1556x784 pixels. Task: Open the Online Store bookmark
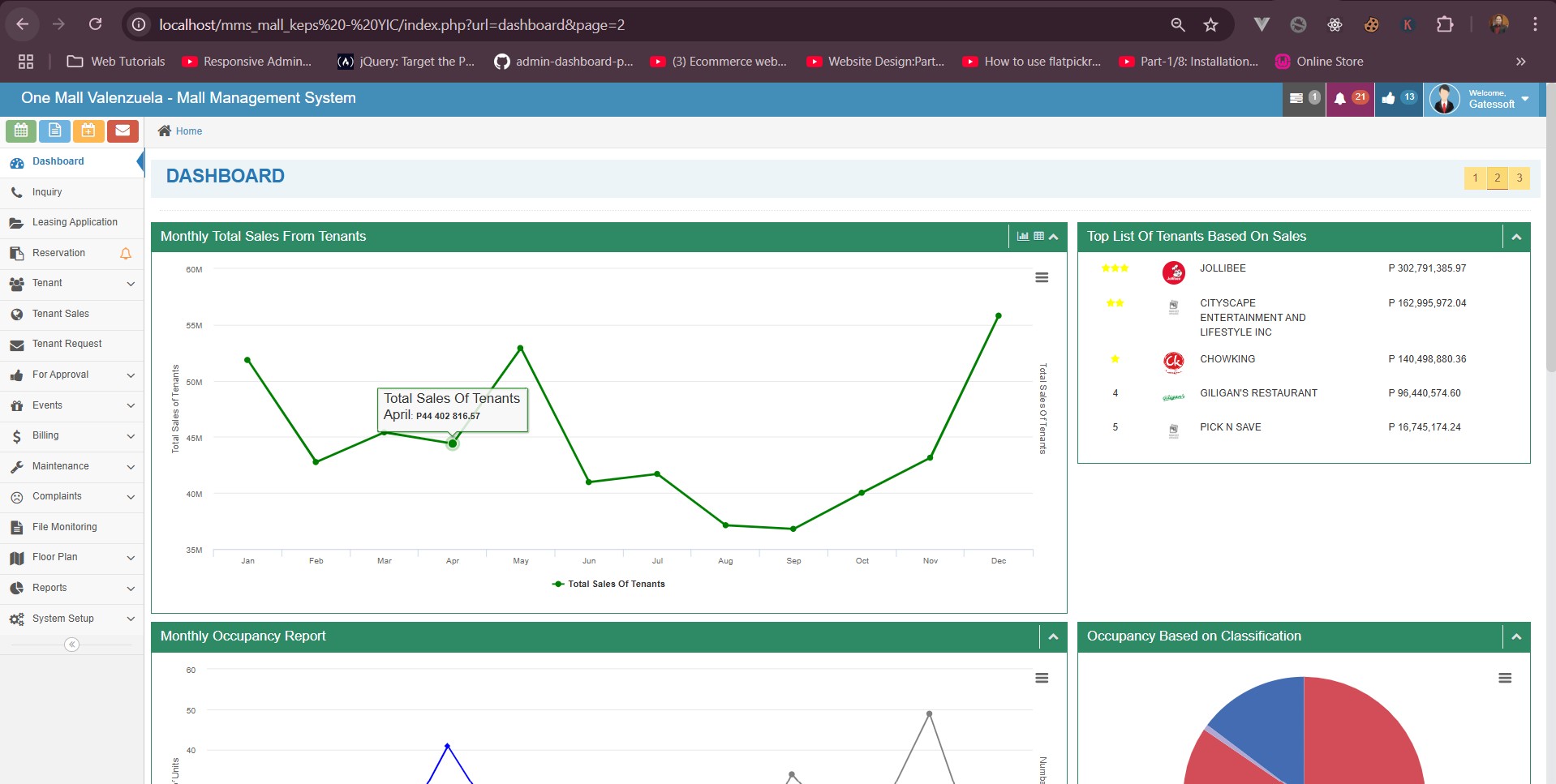click(x=1319, y=62)
